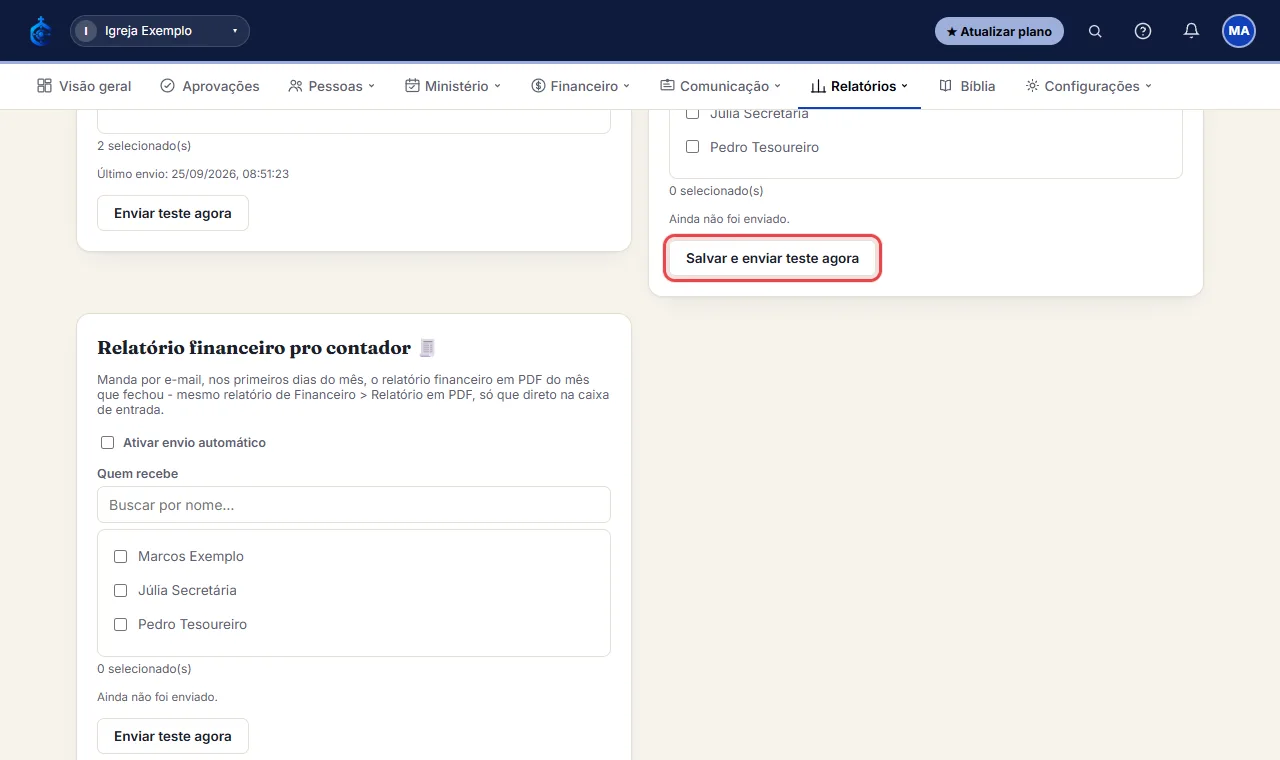Click the Último envio timestamp text
This screenshot has height=760, width=1280.
193,174
